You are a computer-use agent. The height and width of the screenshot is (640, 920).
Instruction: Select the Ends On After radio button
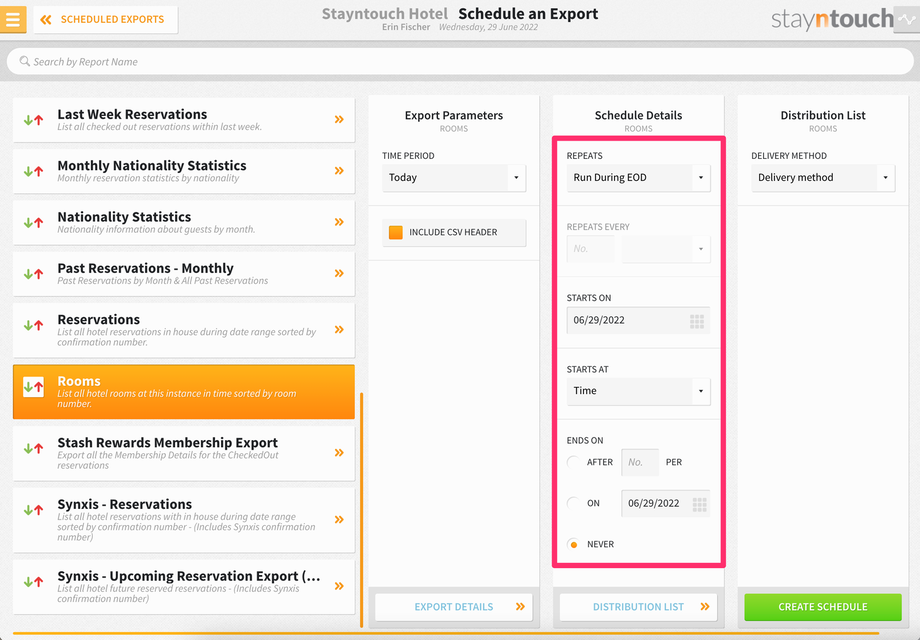click(574, 462)
